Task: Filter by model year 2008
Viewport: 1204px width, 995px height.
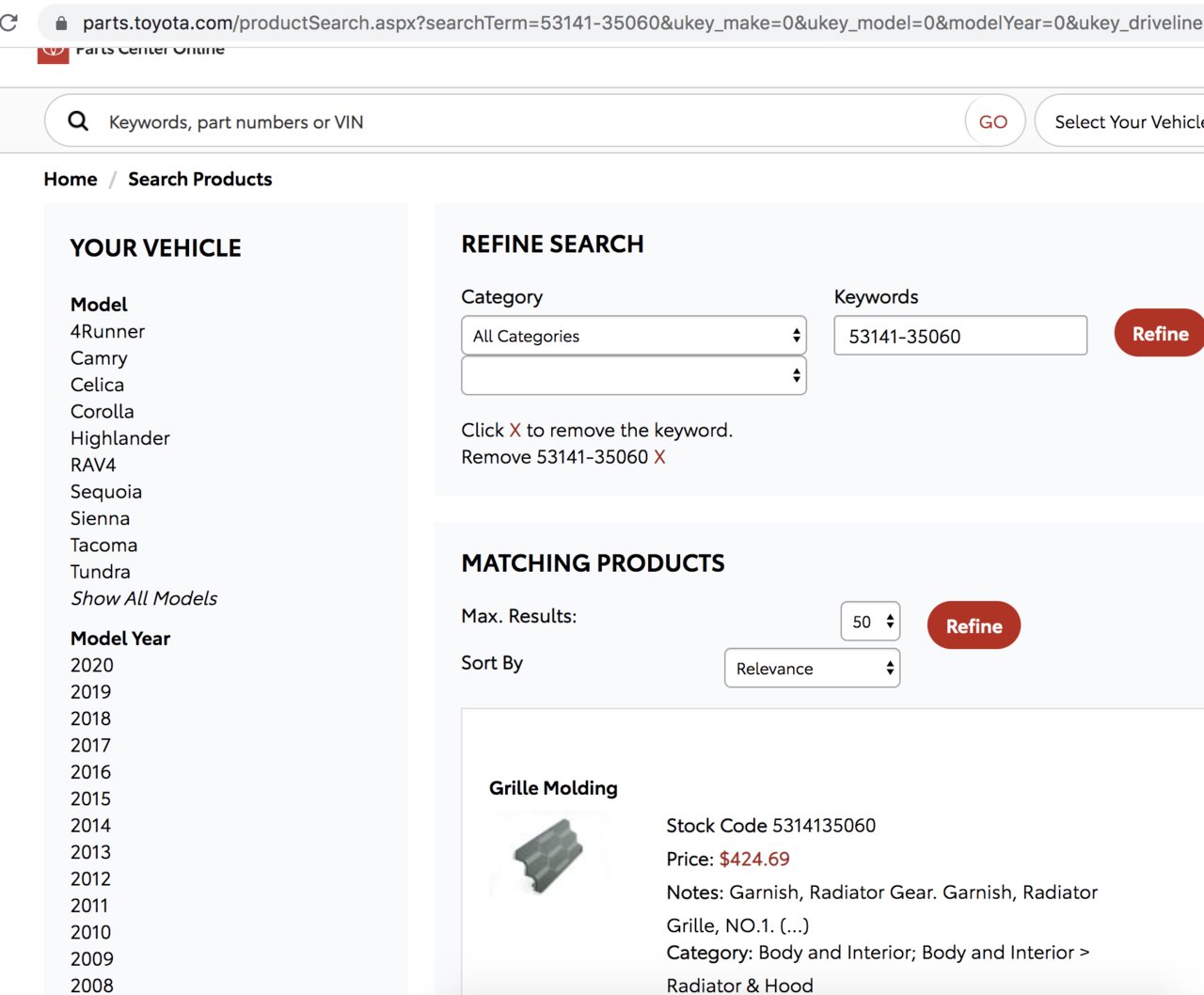Action: (x=92, y=985)
